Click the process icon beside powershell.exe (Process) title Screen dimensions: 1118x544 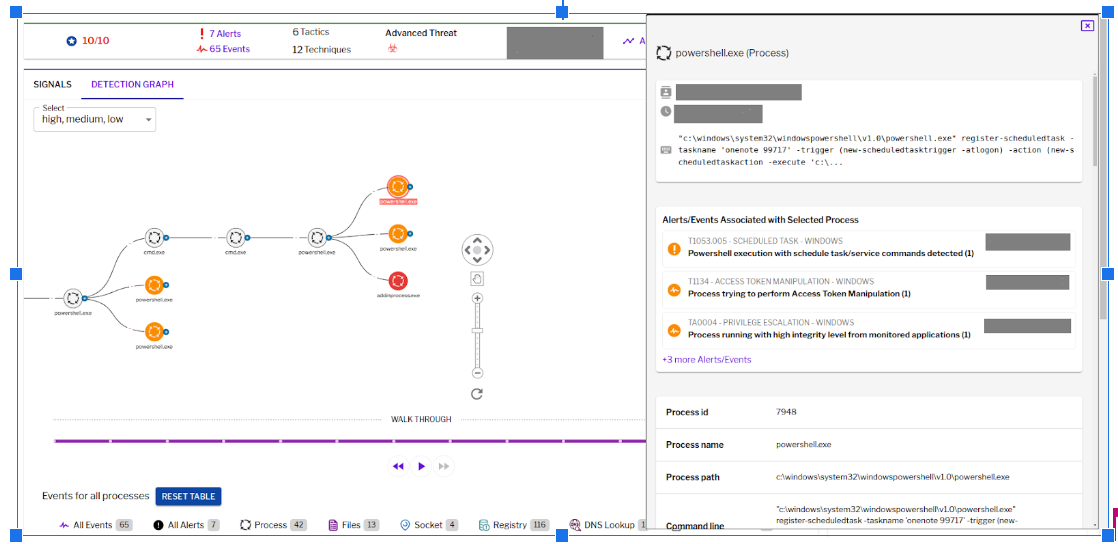[x=664, y=53]
